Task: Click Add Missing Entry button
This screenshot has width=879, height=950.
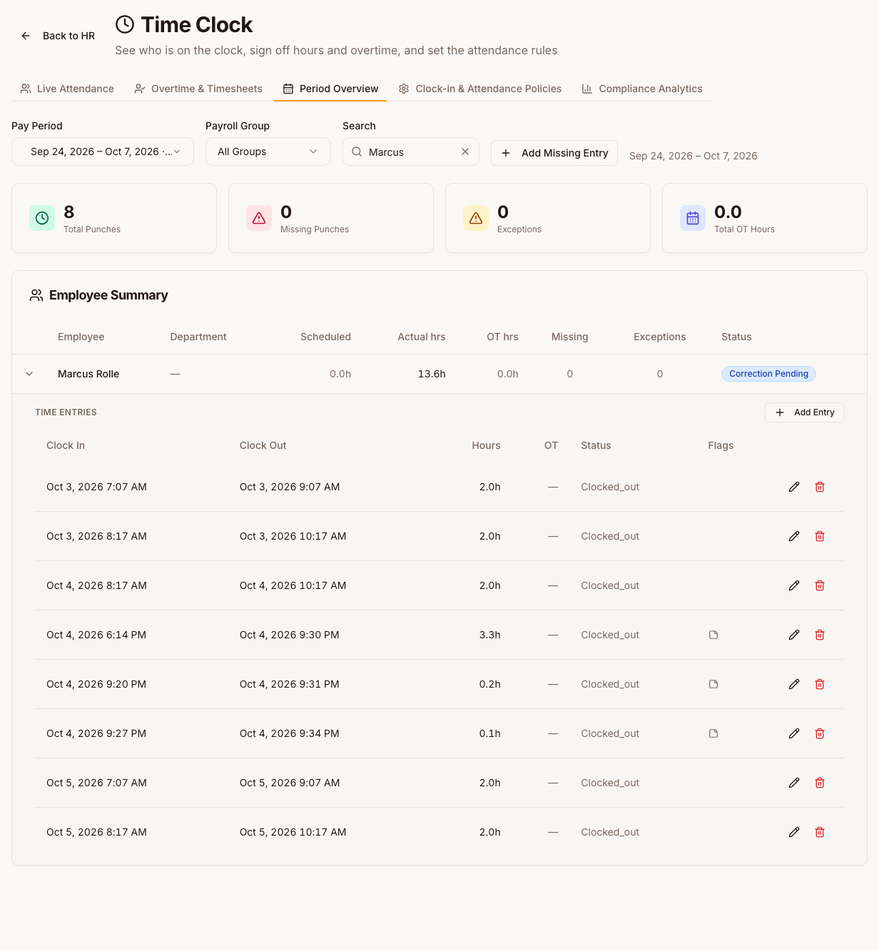Action: (x=554, y=153)
